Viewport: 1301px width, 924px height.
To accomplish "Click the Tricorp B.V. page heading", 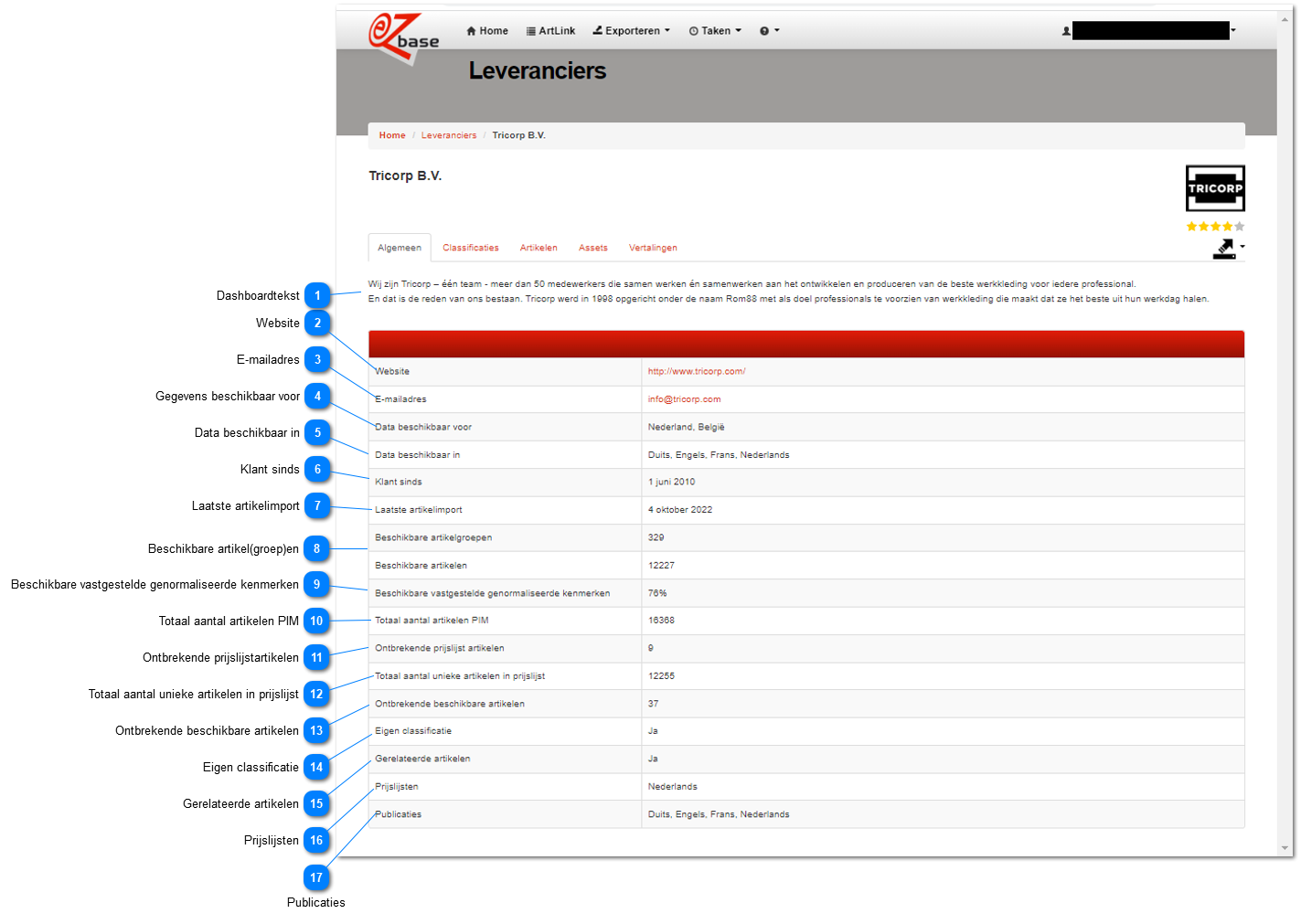I will point(405,175).
